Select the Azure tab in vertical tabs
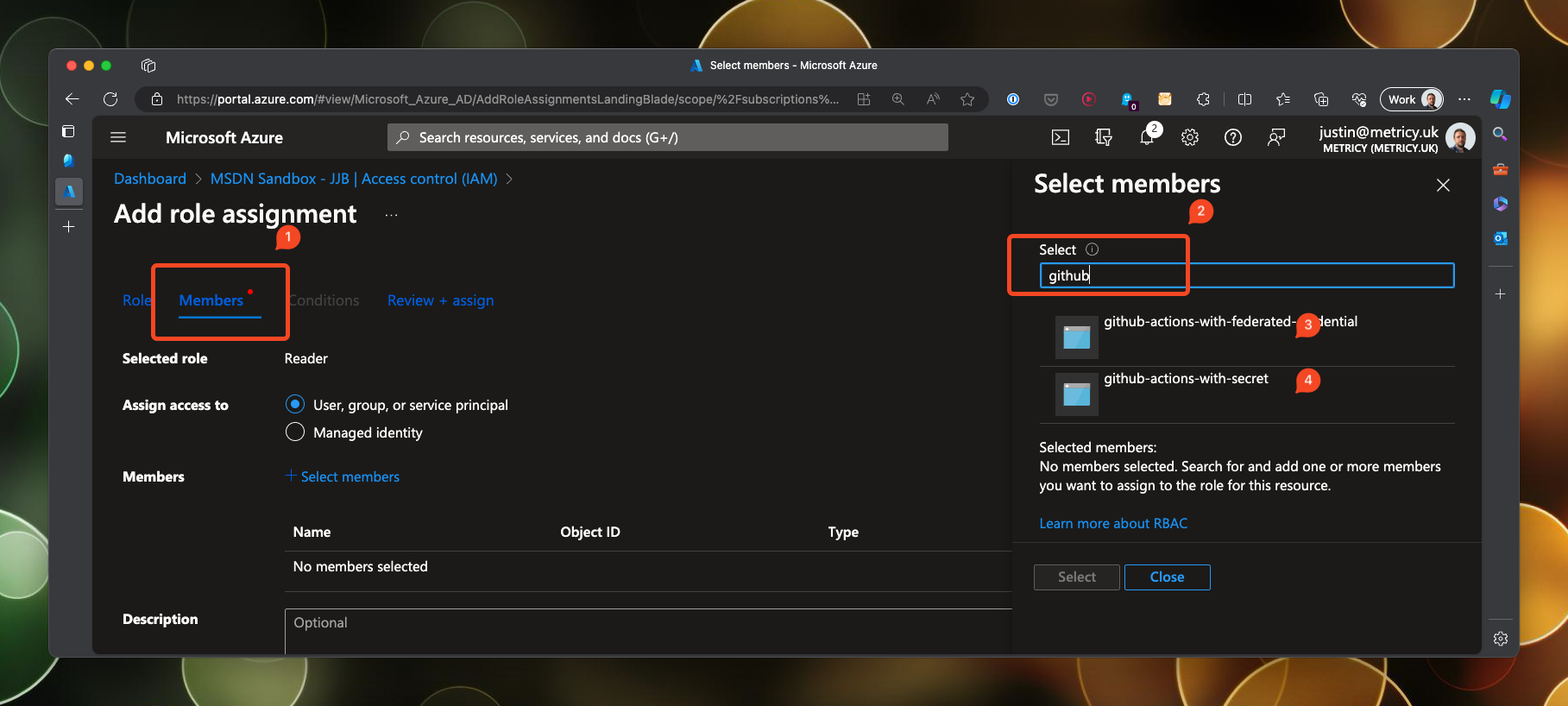1568x706 pixels. tap(69, 192)
